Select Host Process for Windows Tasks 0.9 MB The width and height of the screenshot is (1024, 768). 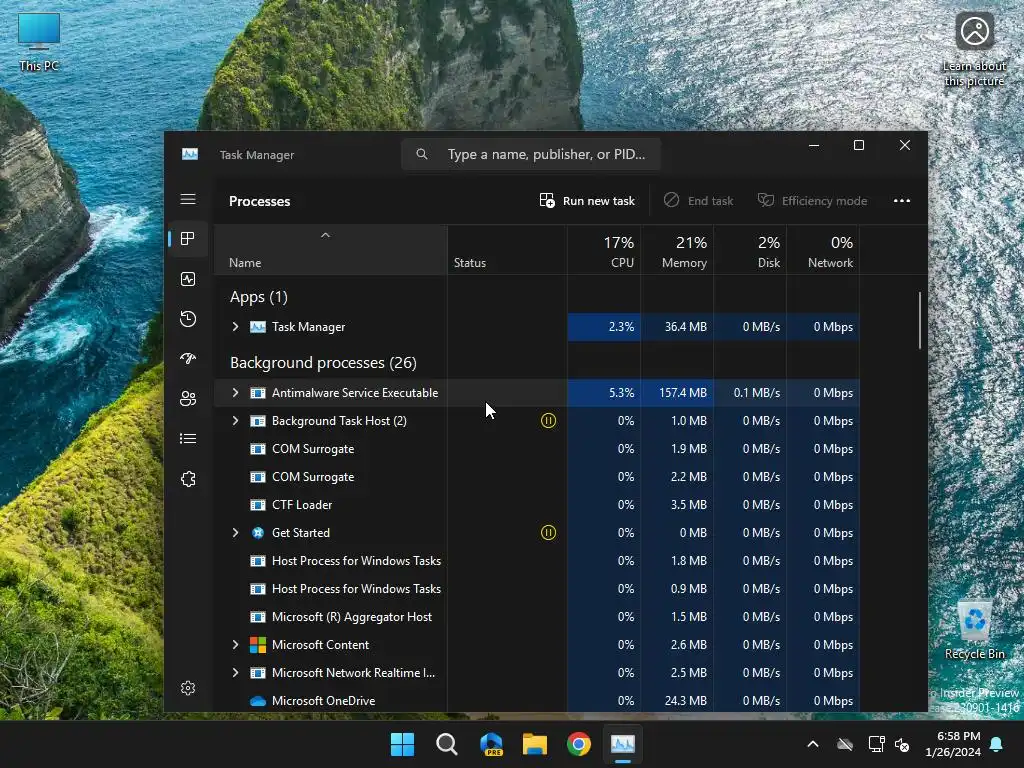click(537, 589)
